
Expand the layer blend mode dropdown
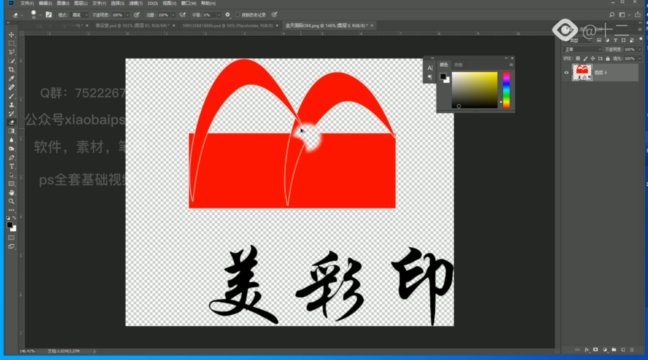pos(582,50)
